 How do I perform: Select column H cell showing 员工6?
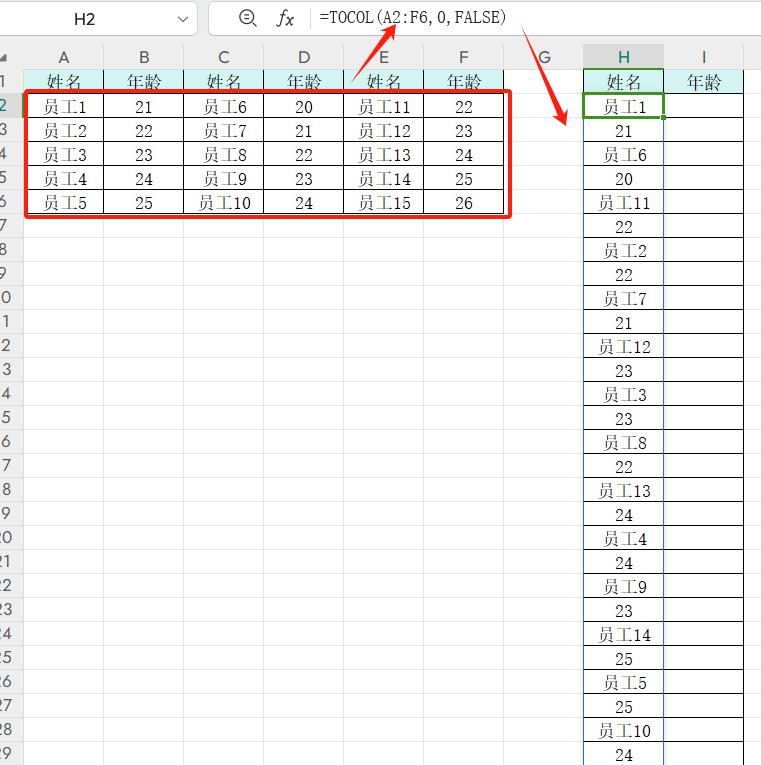pyautogui.click(x=623, y=154)
